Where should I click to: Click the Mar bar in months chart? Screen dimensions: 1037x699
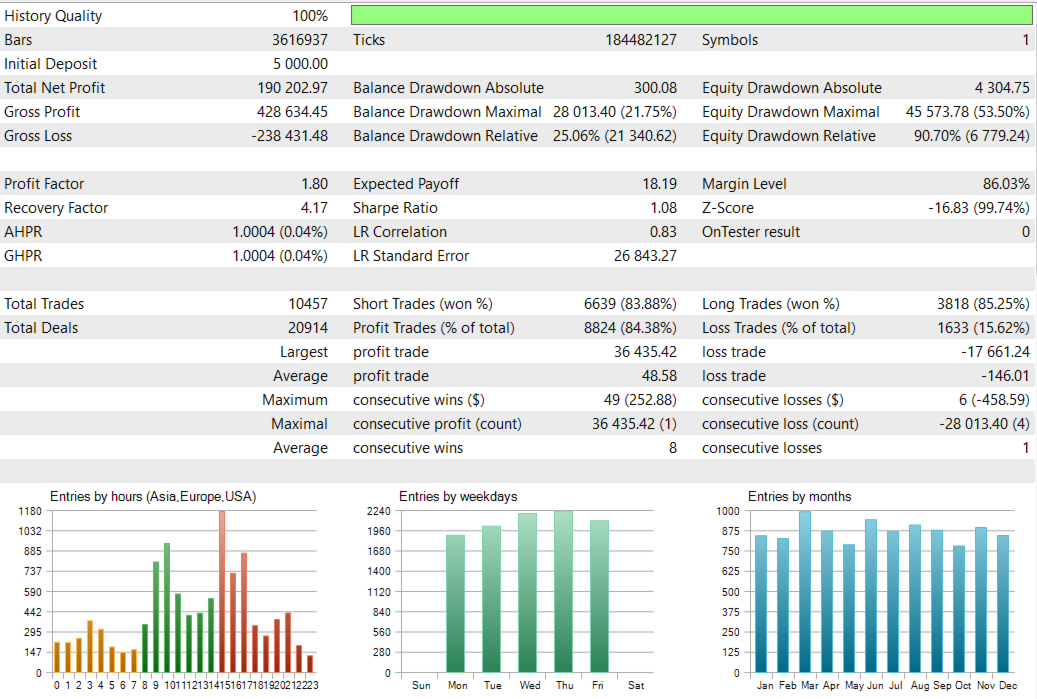pos(805,592)
